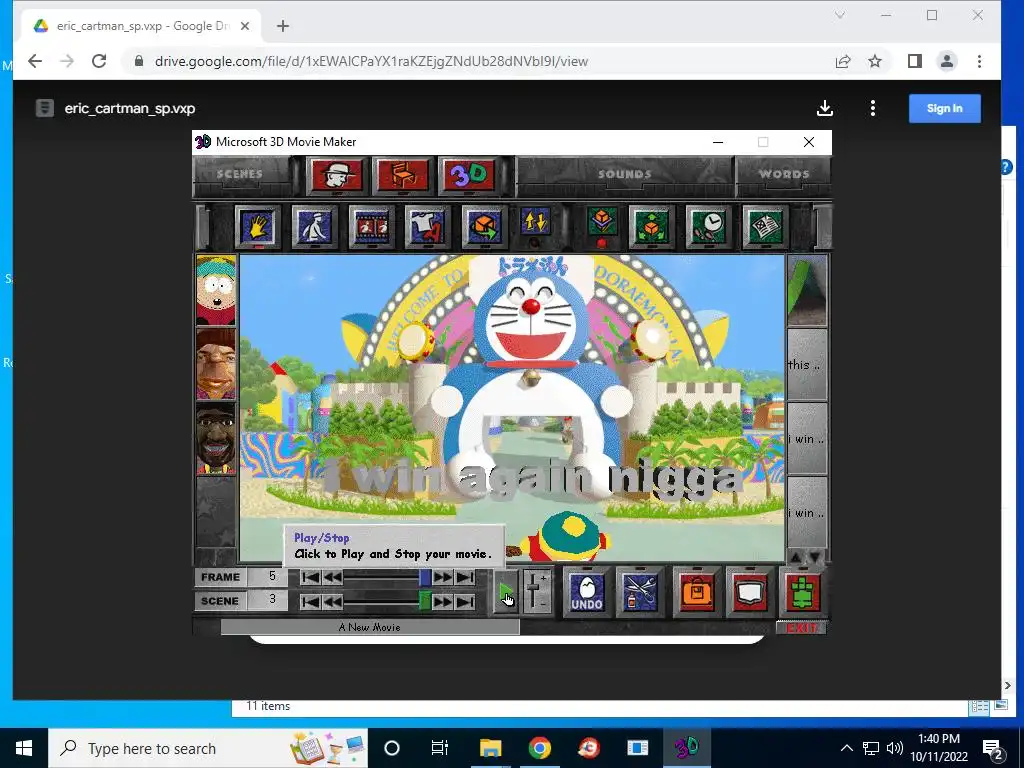Show hidden system tray icons
Viewport: 1024px width, 768px height.
point(846,748)
